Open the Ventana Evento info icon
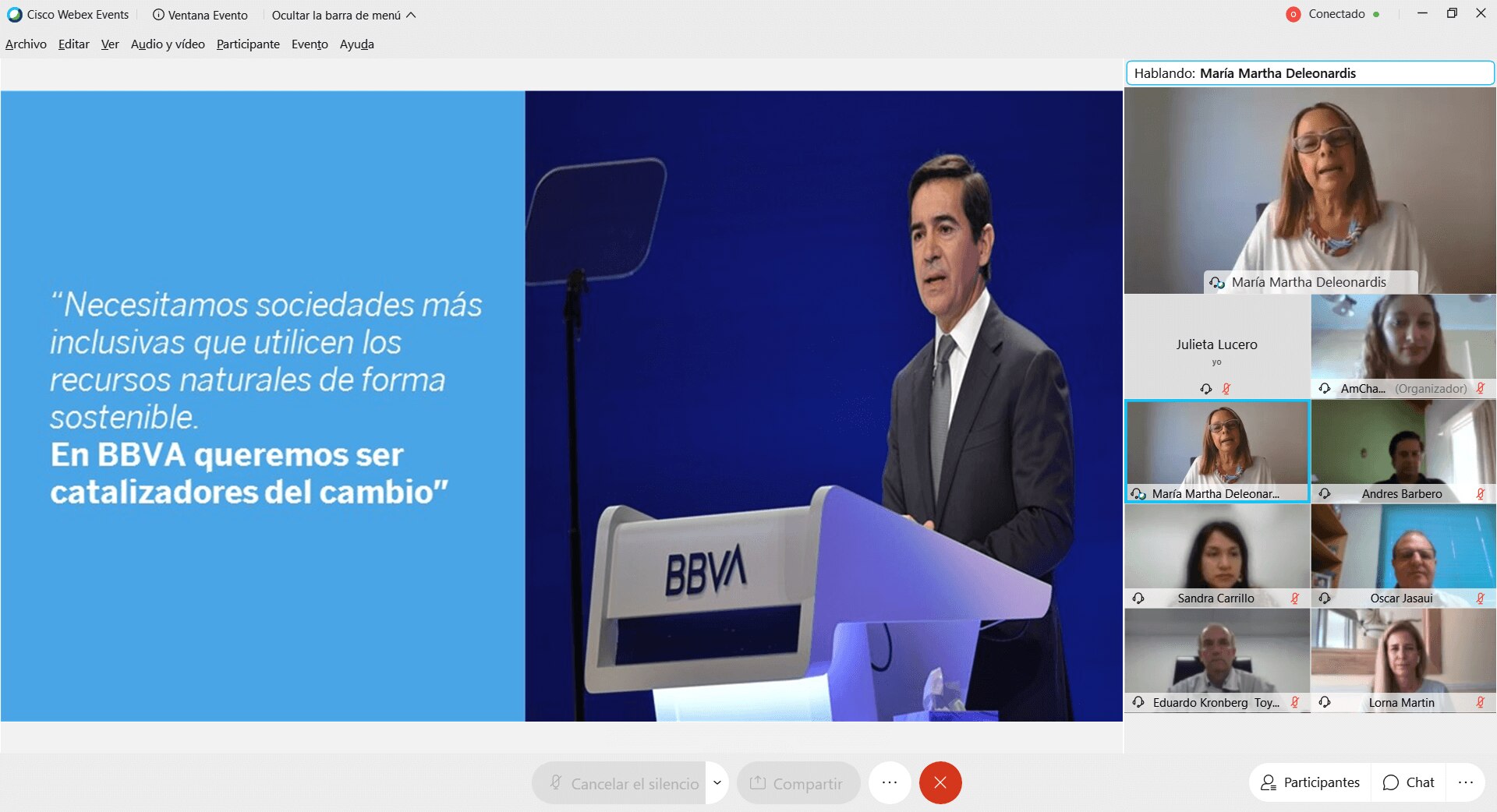 pyautogui.click(x=158, y=15)
